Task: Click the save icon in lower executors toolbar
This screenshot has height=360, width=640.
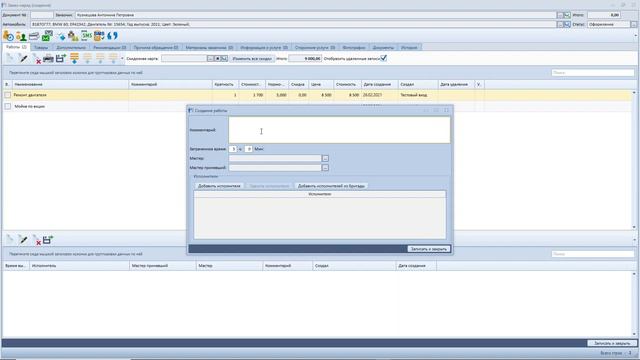Action: tap(48, 240)
